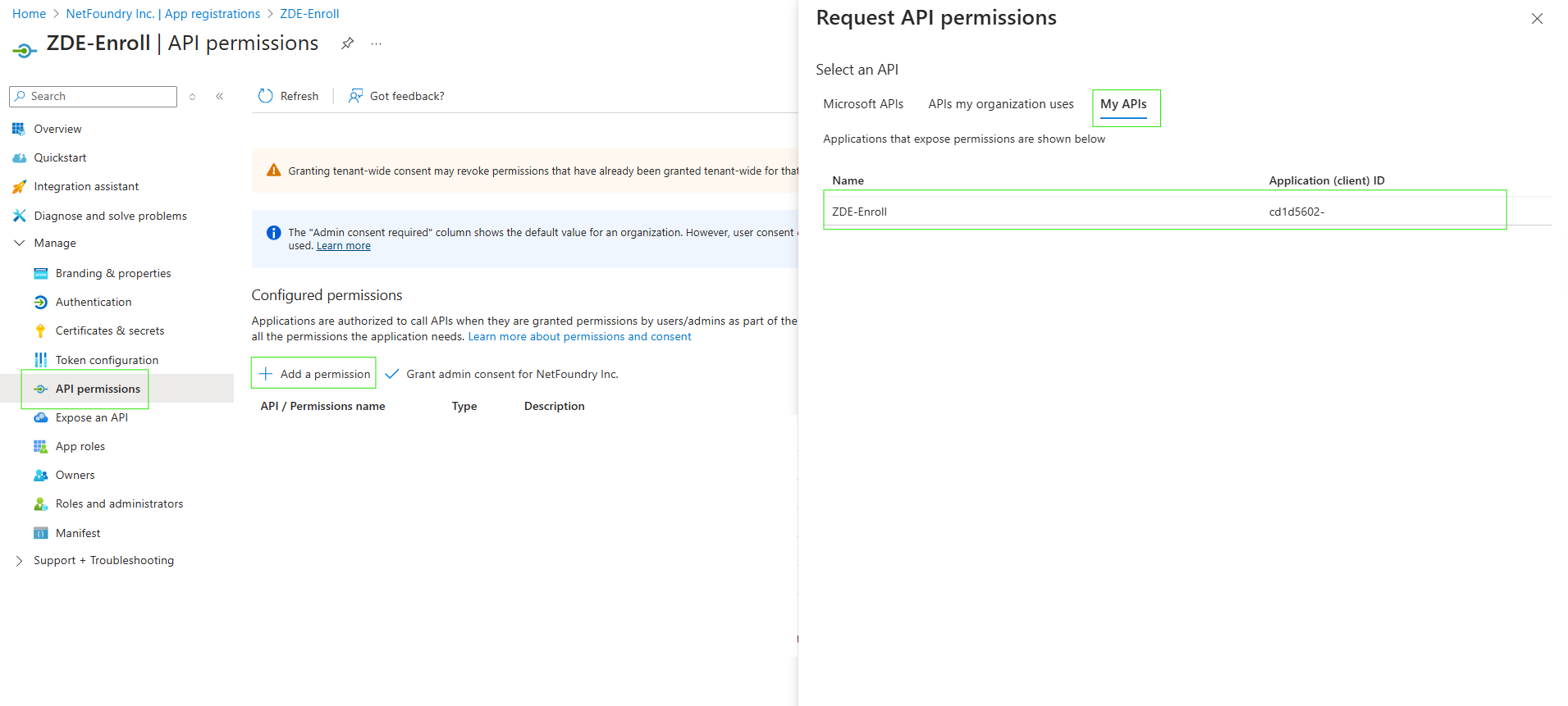This screenshot has height=706, width=1568.
Task: Open Expose an API menu item
Action: pos(92,417)
